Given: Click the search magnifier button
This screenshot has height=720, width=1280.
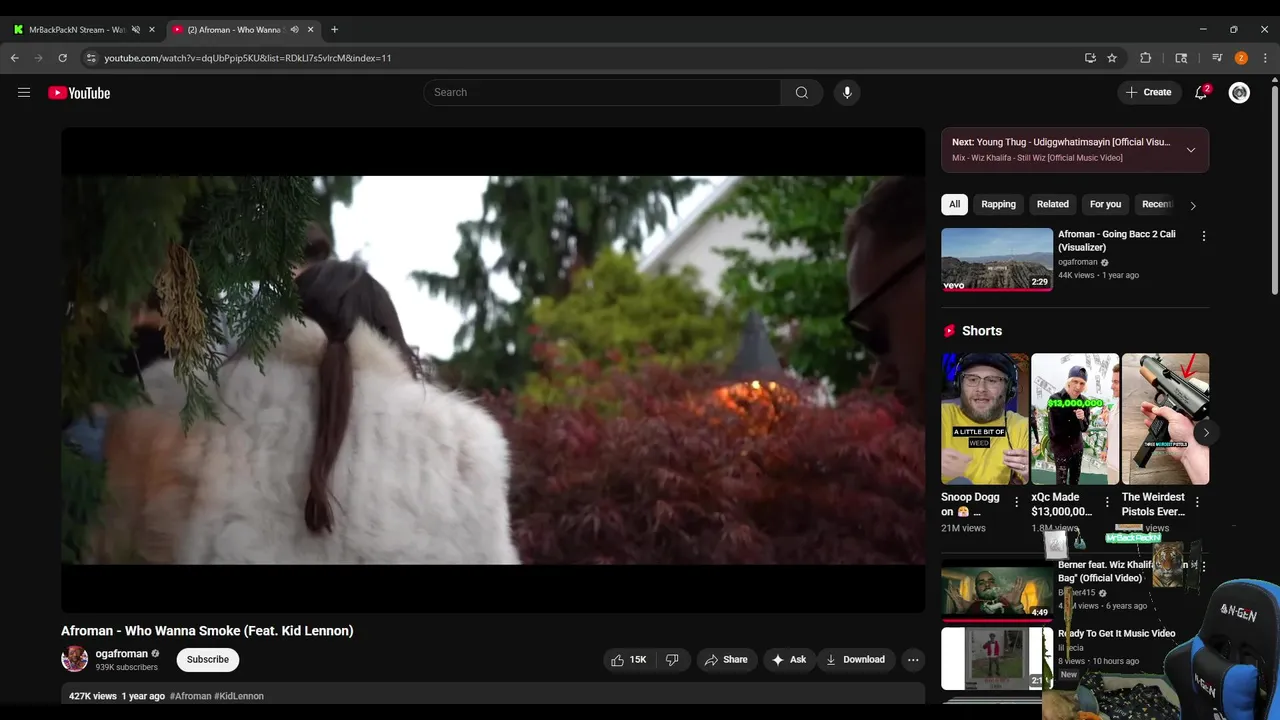Looking at the screenshot, I should point(802,92).
